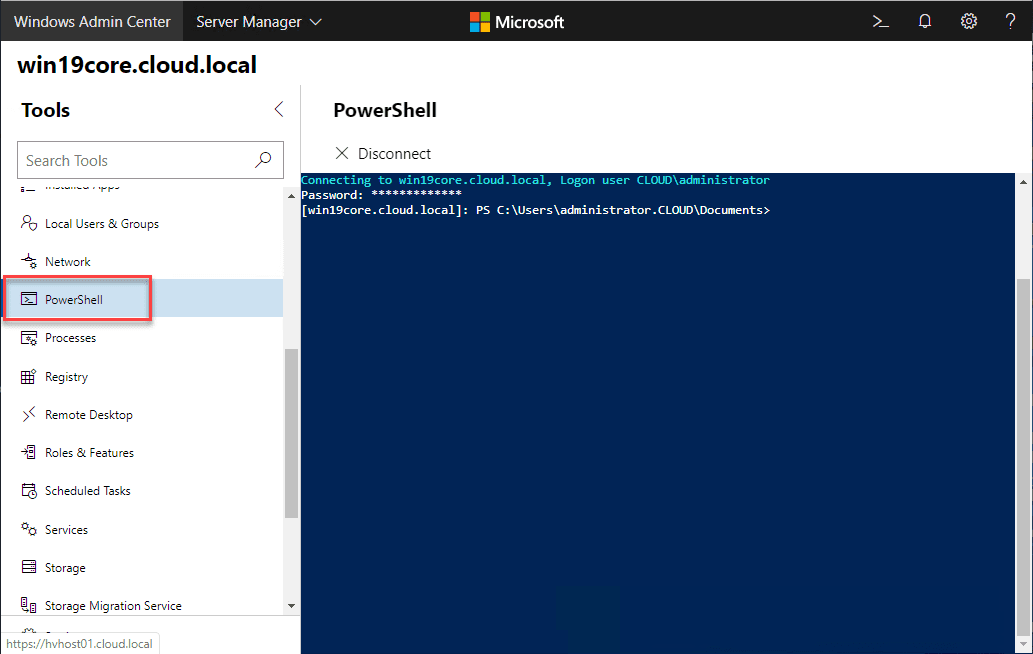Open the Help question mark
The width and height of the screenshot is (1033, 654).
pyautogui.click(x=1010, y=21)
